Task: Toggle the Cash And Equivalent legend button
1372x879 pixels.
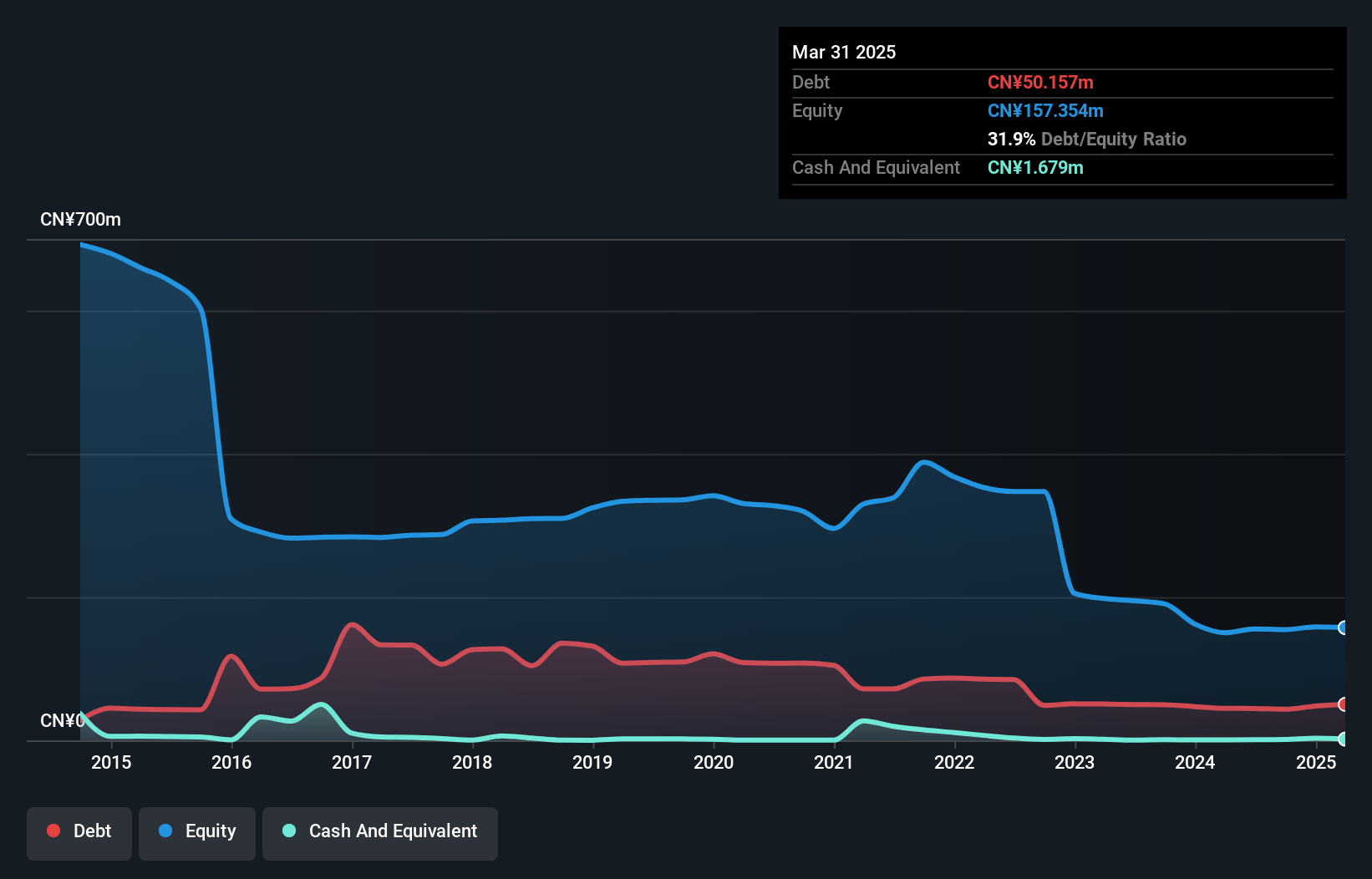Action: [x=380, y=833]
